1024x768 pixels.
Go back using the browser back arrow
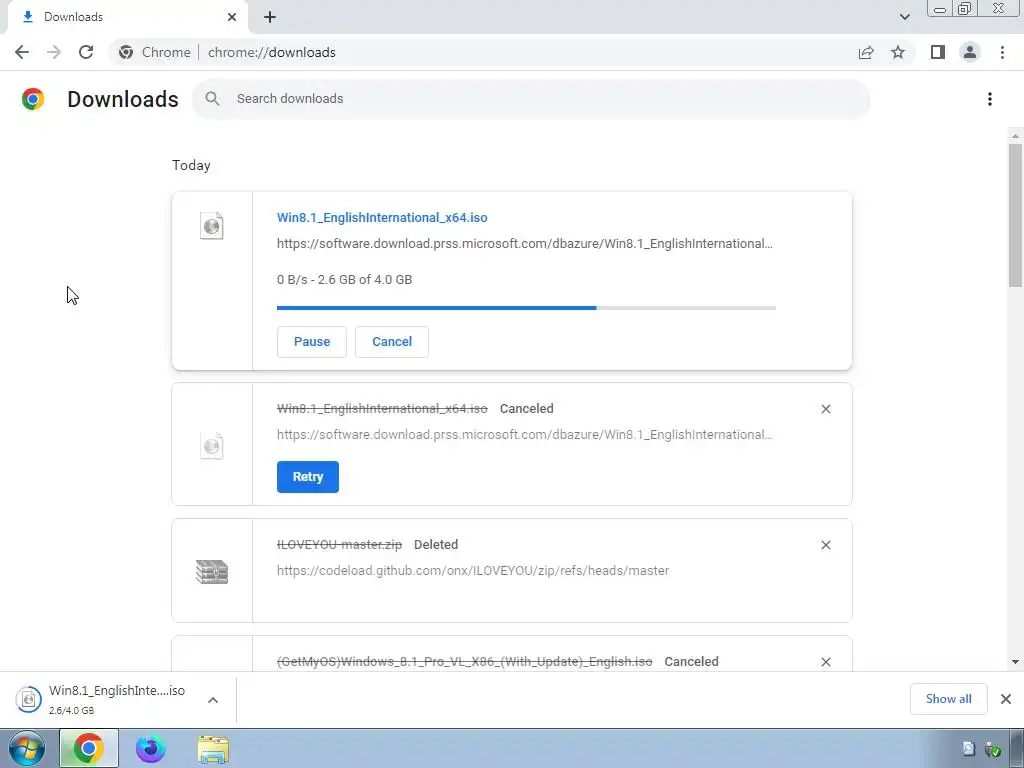22,52
